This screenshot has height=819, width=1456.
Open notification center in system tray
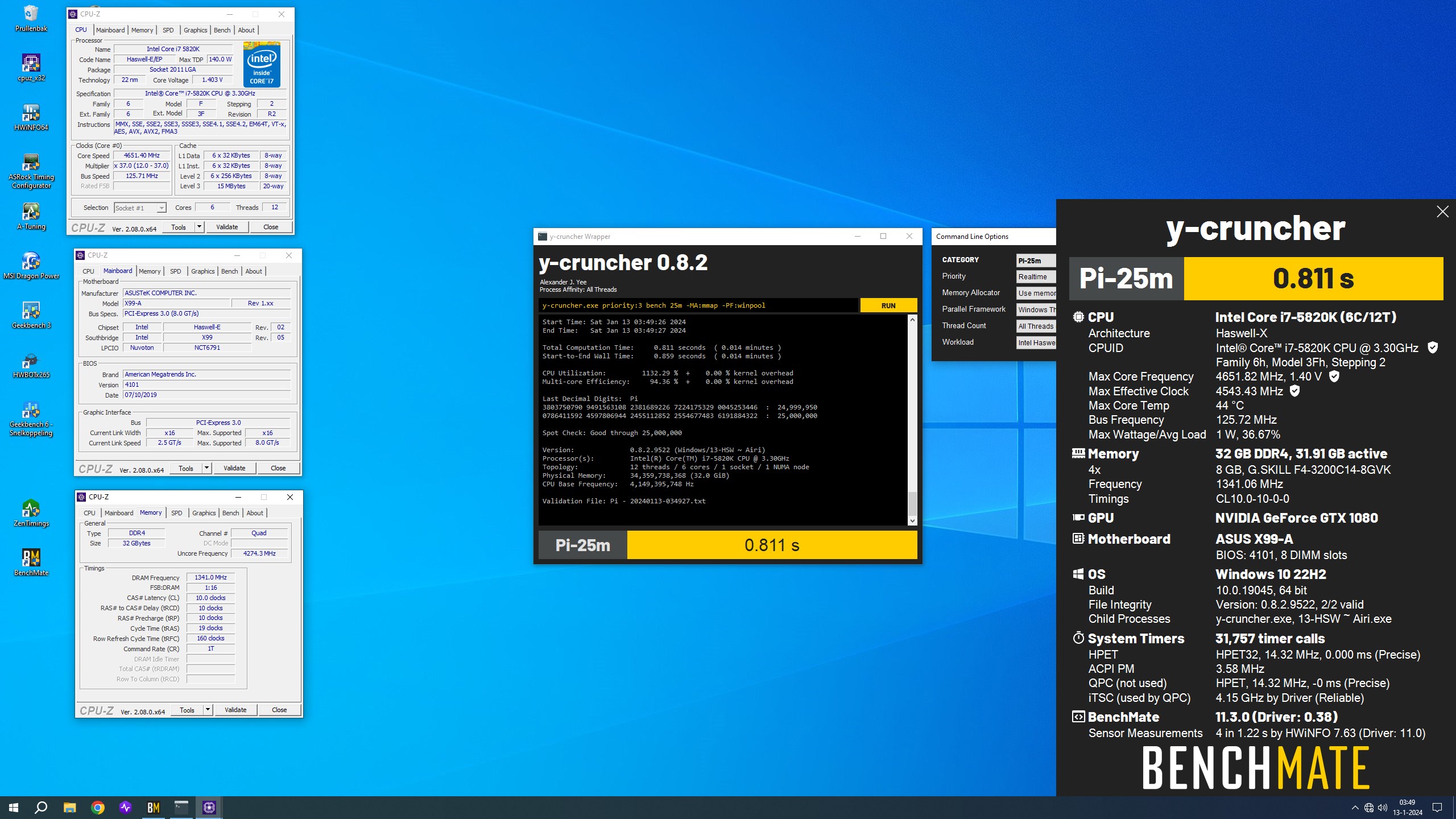pos(1437,807)
